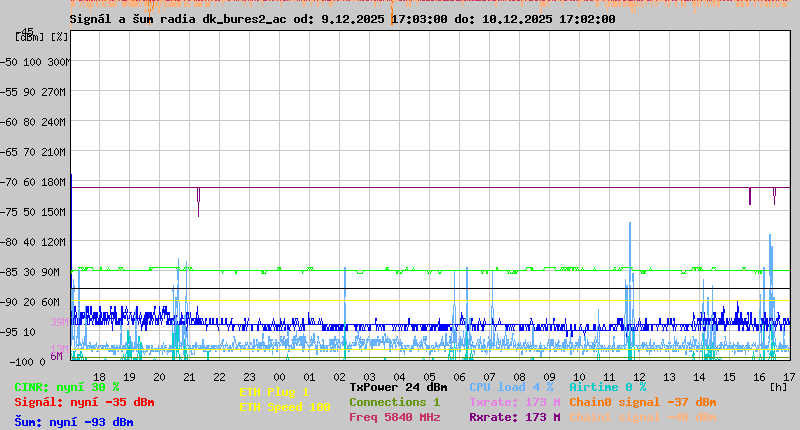Click the '00' hour tick label
Screen dimensions: 800x430
coord(279,377)
